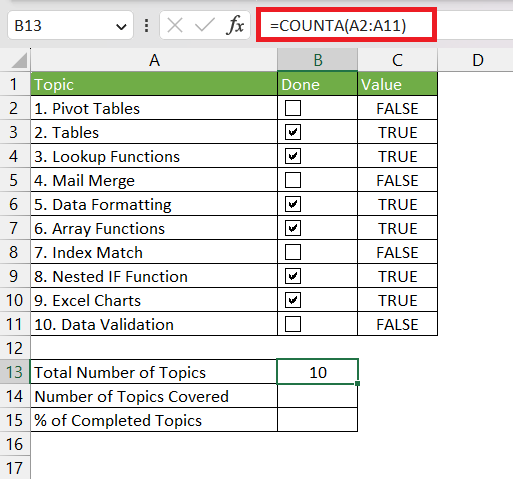Screen dimensions: 513x479
Task: Click the fill handle of cell B13
Action: (357, 384)
